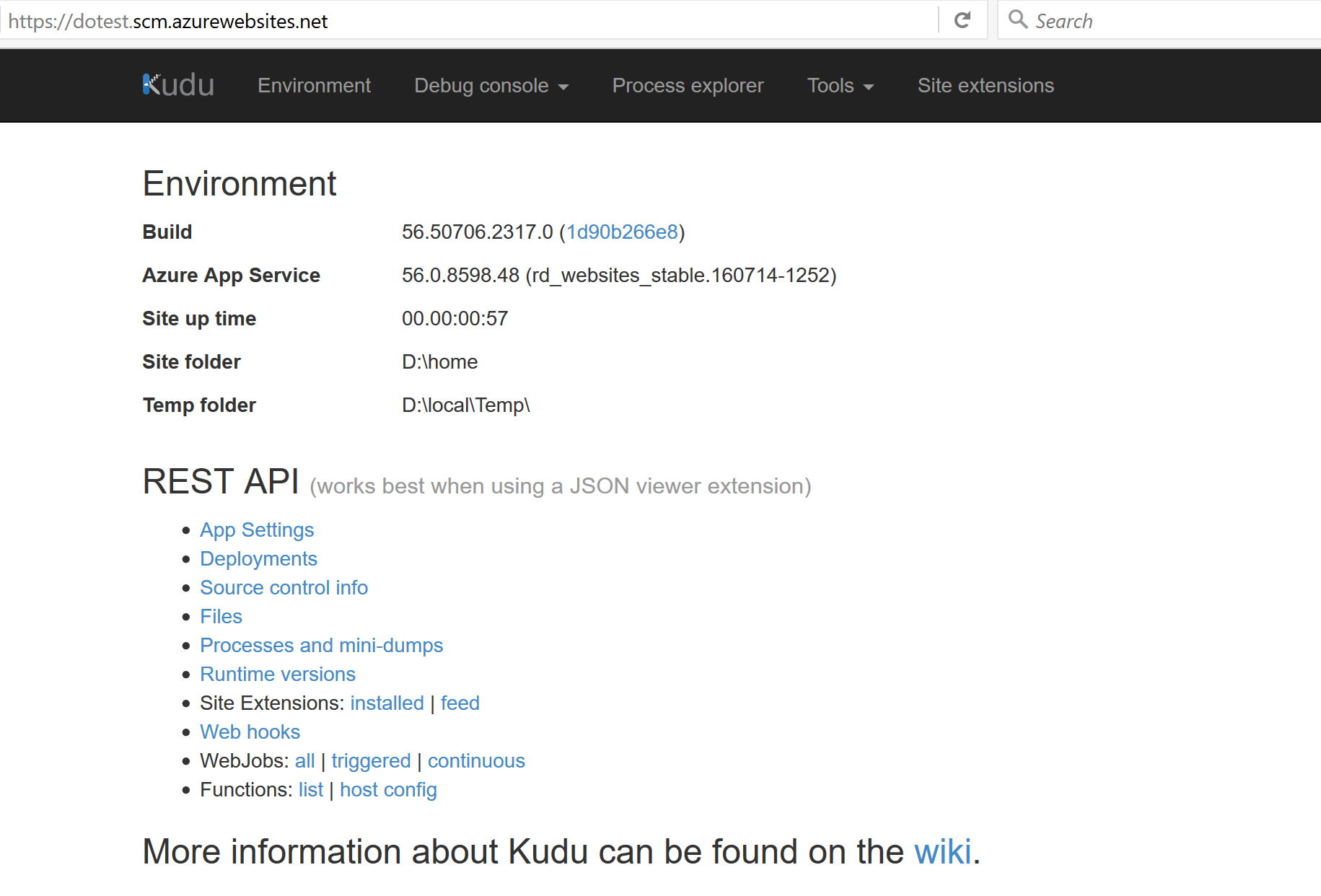1321x896 pixels.
Task: Click the Build version 56.50706.2317.0
Action: click(x=477, y=232)
